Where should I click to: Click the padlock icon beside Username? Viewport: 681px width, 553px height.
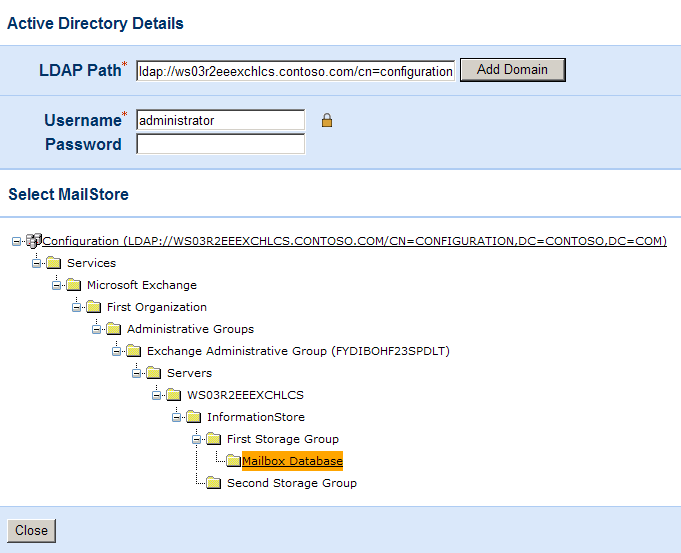(x=326, y=121)
